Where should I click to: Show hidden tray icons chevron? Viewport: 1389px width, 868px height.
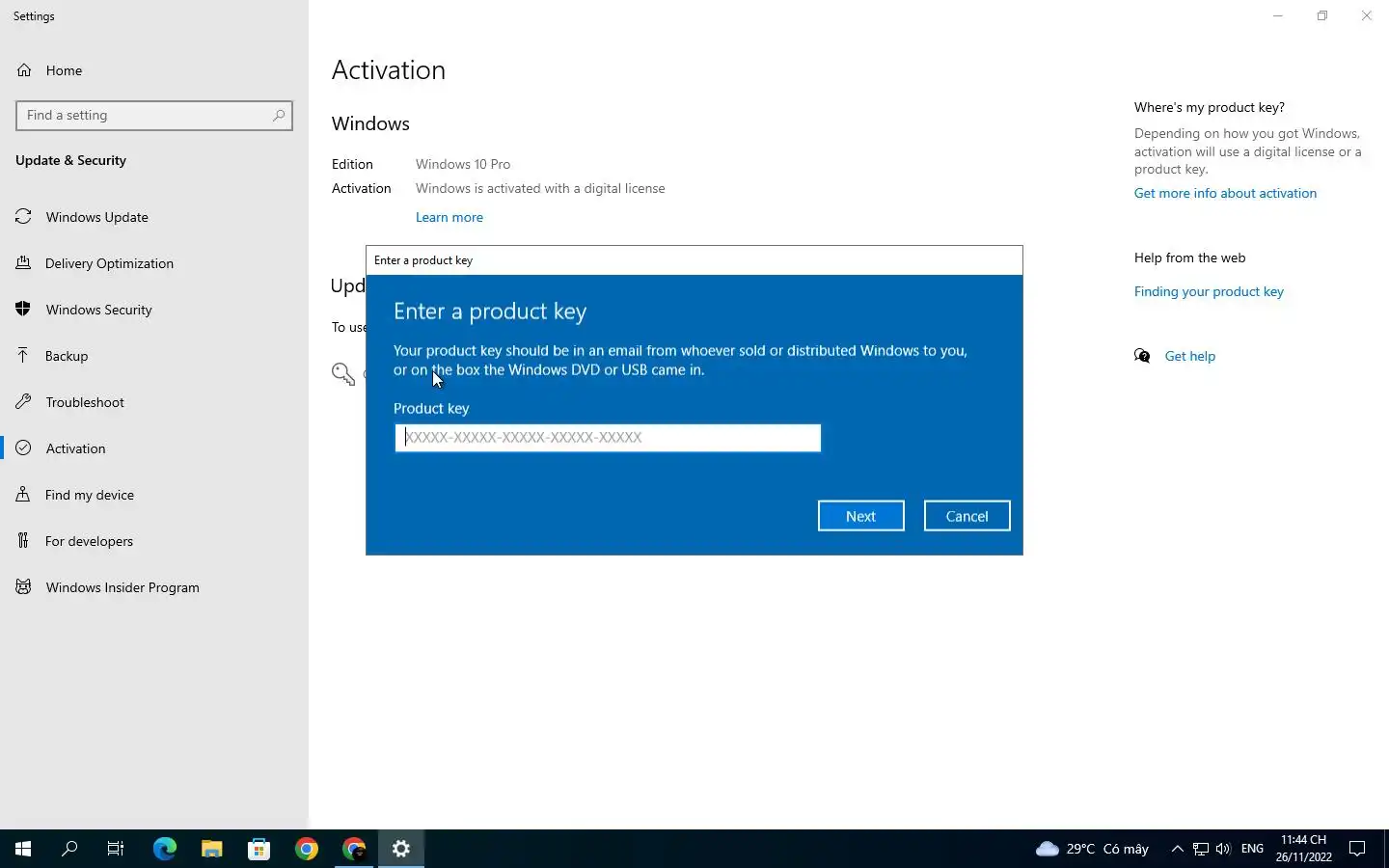click(x=1177, y=849)
